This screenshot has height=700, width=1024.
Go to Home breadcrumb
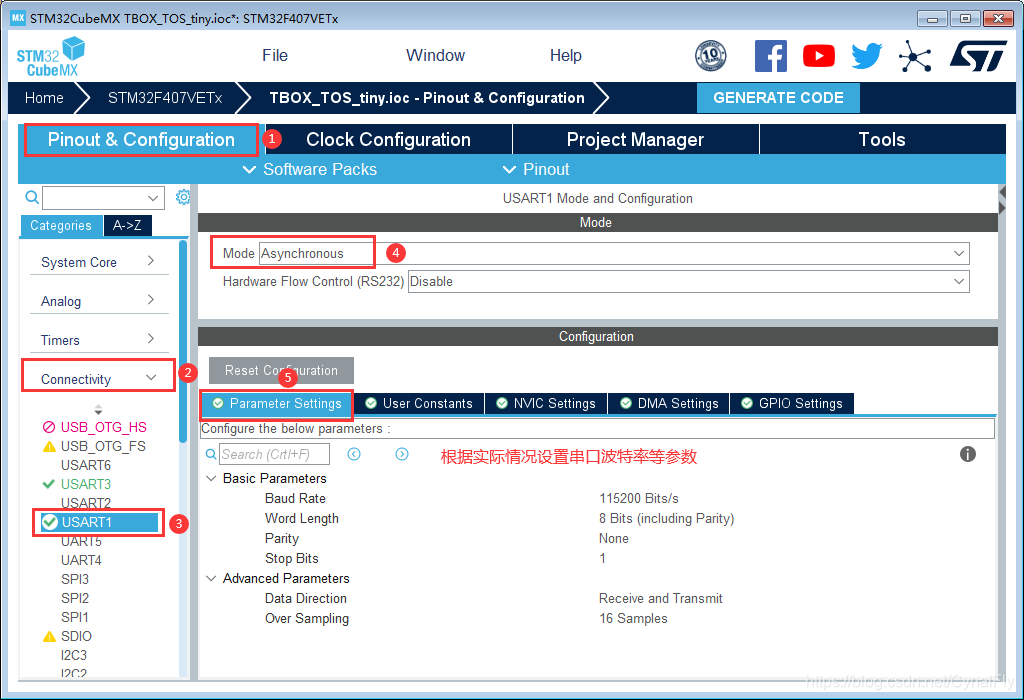[44, 98]
